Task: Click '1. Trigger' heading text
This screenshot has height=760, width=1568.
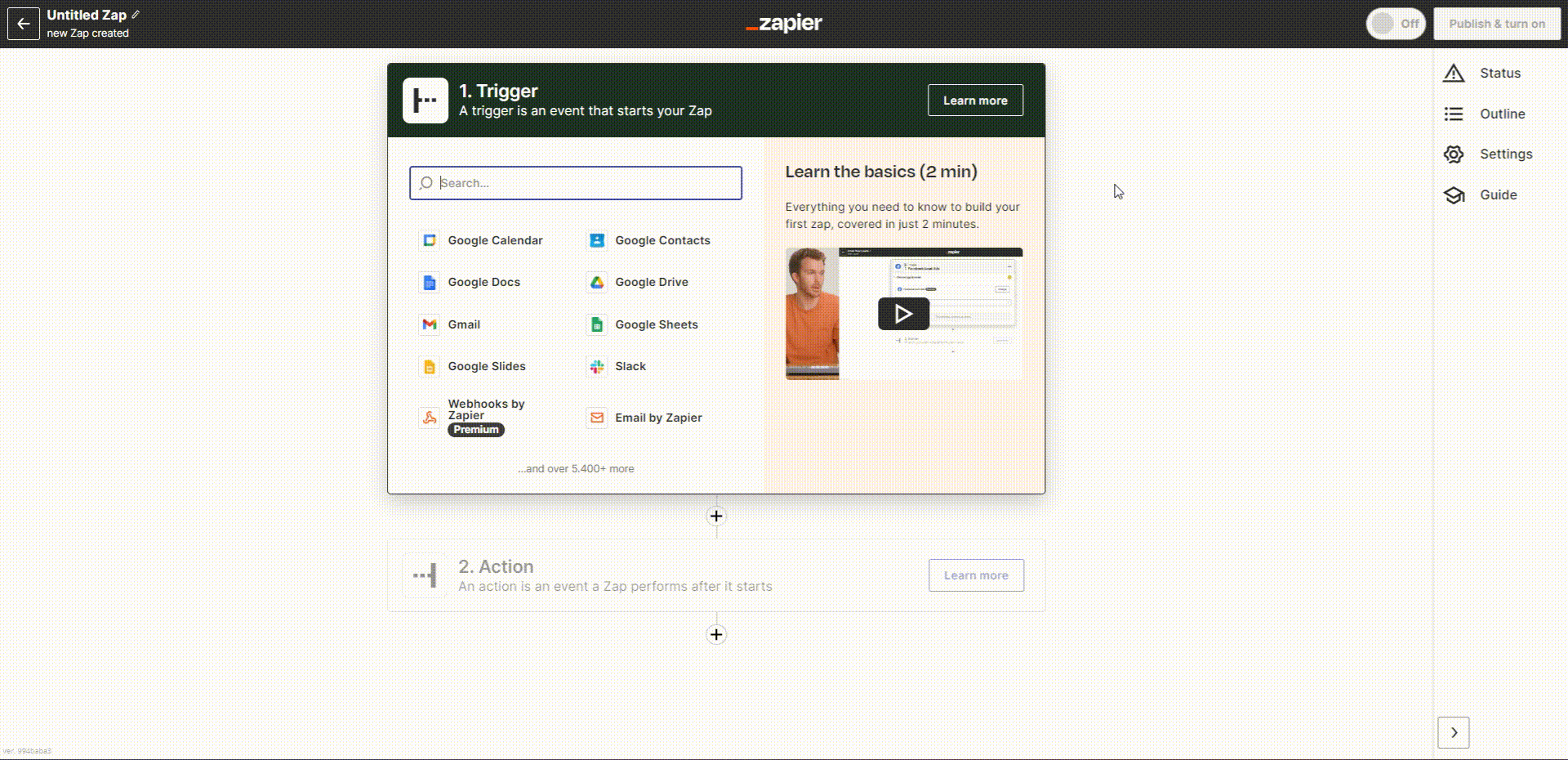Action: [x=498, y=91]
